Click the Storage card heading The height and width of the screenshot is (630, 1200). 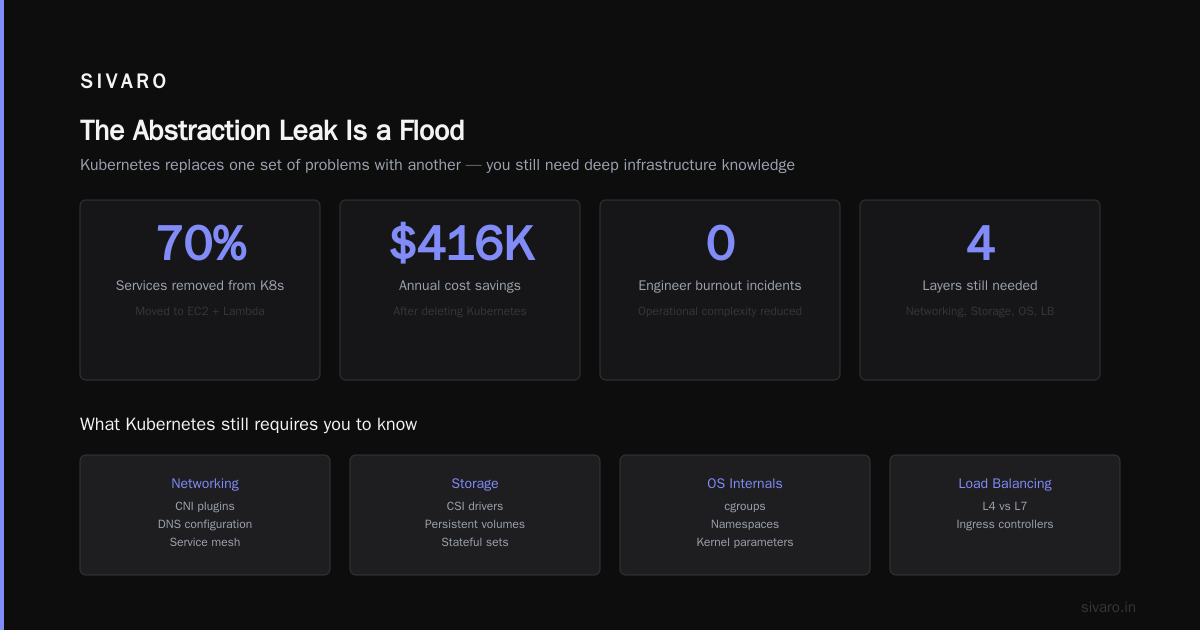pyautogui.click(x=475, y=483)
